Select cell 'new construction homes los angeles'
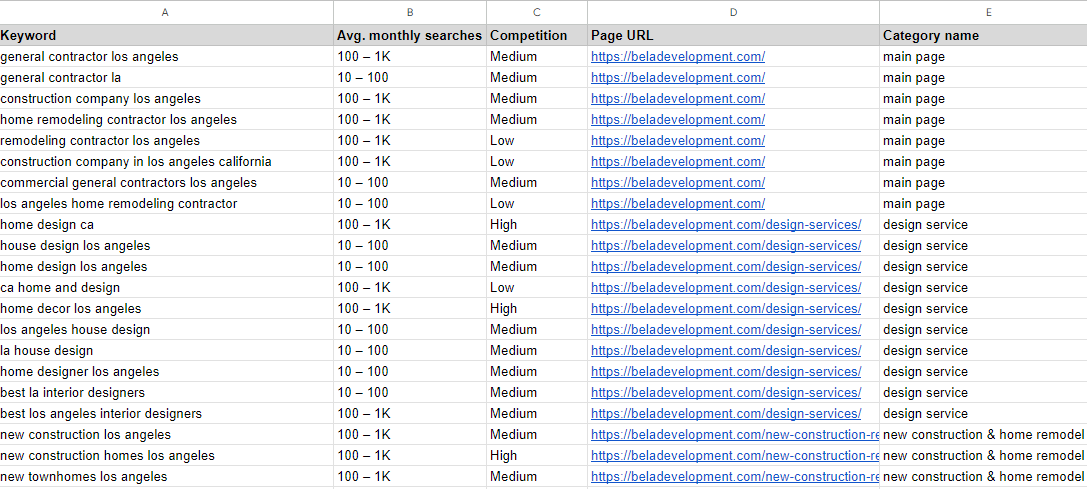 [166, 456]
